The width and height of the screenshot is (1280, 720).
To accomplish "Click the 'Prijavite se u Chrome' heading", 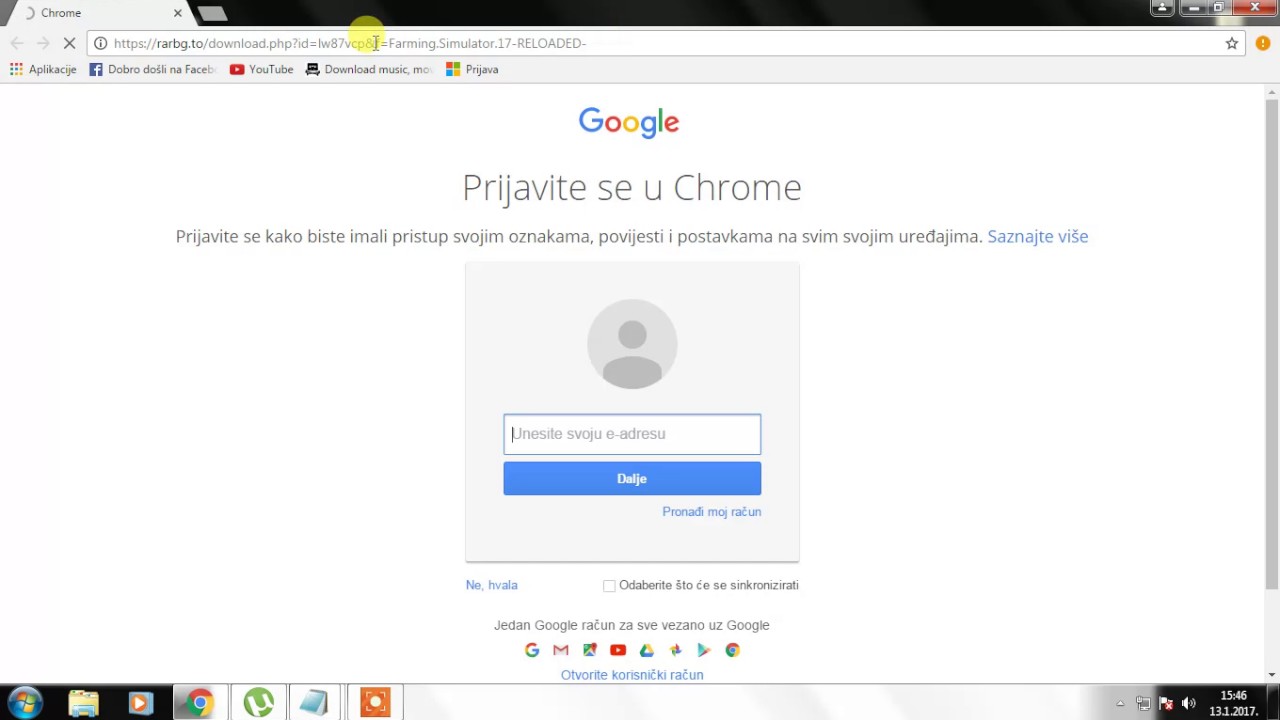I will coord(632,188).
